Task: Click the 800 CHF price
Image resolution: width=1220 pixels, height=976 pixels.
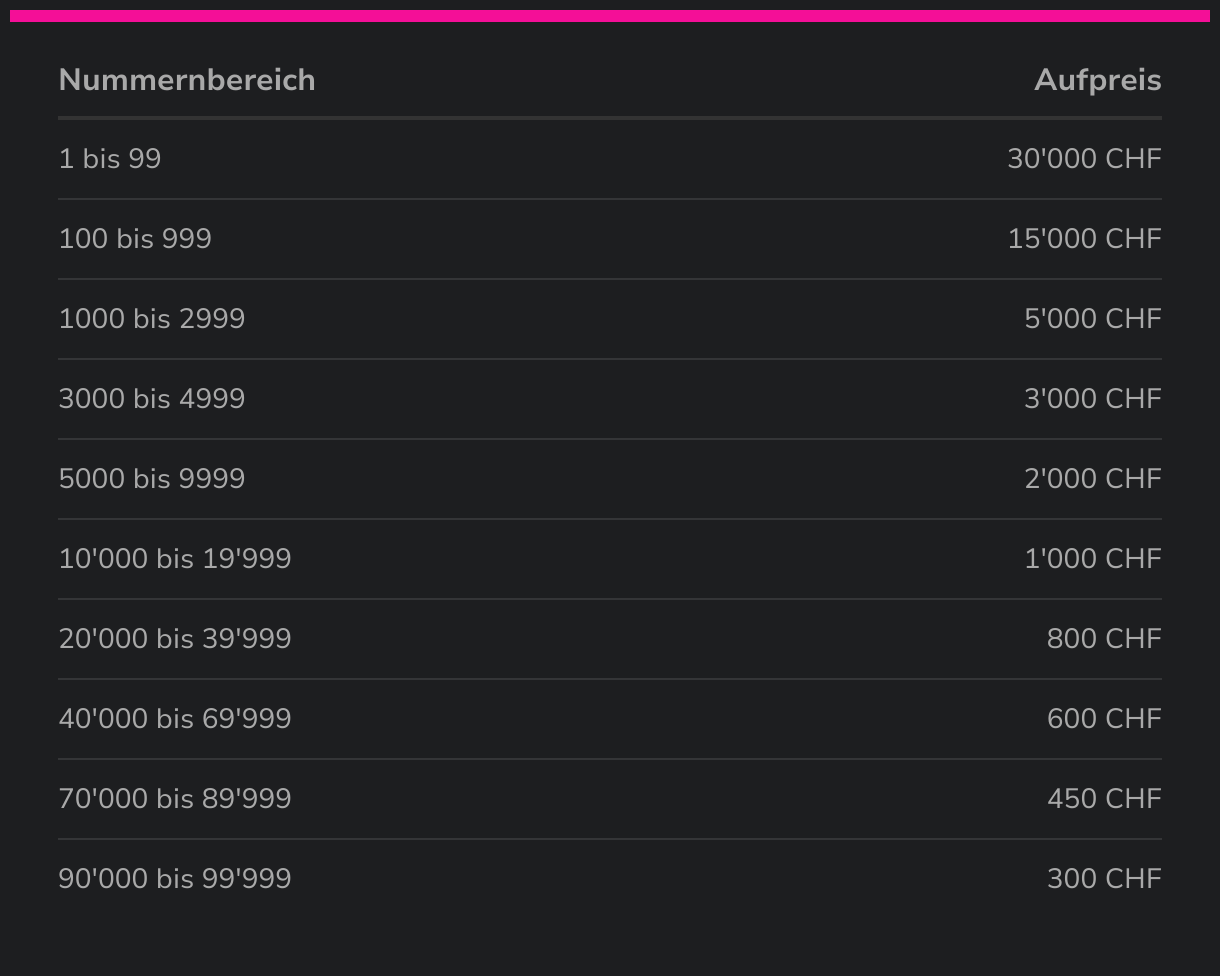Action: pyautogui.click(x=1104, y=639)
